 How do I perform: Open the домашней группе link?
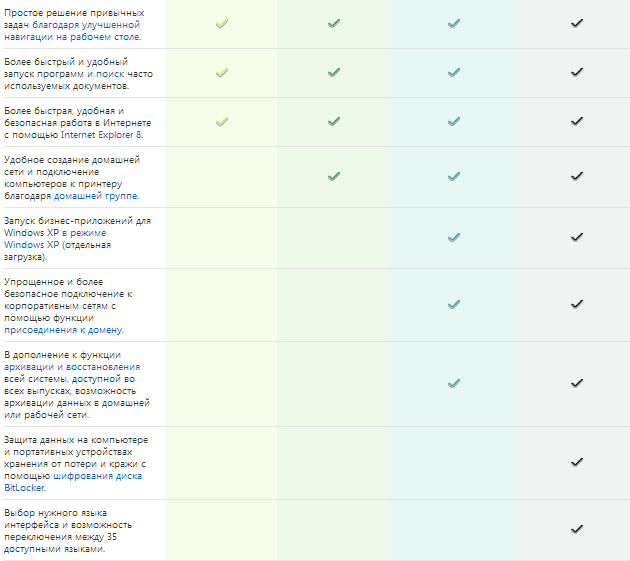click(96, 196)
